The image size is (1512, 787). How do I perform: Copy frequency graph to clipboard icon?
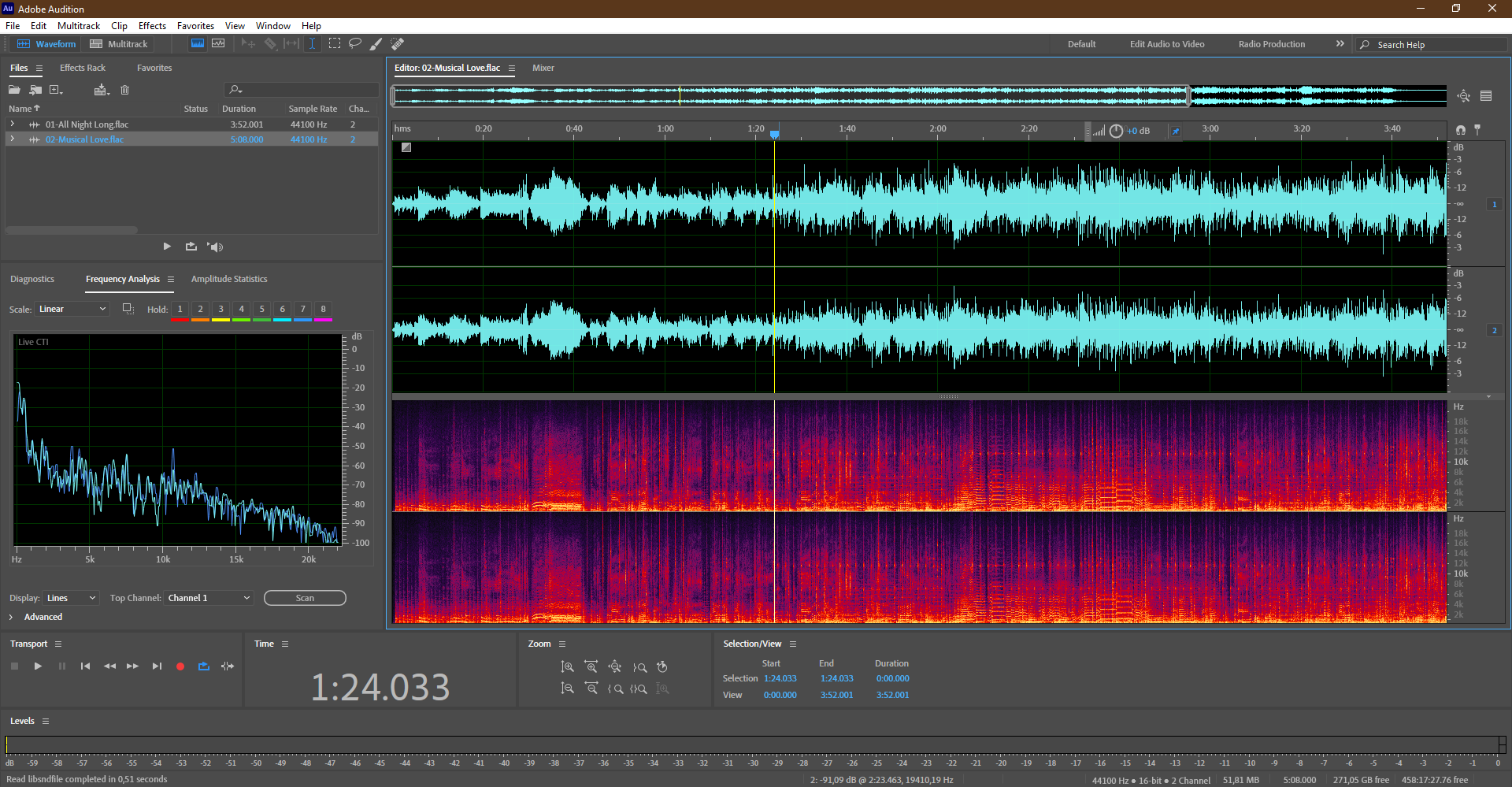(x=128, y=309)
